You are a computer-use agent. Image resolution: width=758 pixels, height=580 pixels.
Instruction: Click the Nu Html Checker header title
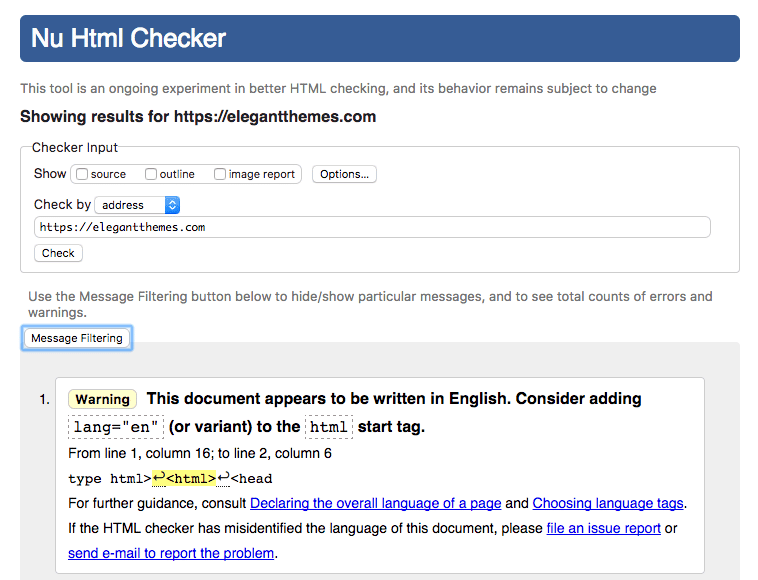[129, 38]
